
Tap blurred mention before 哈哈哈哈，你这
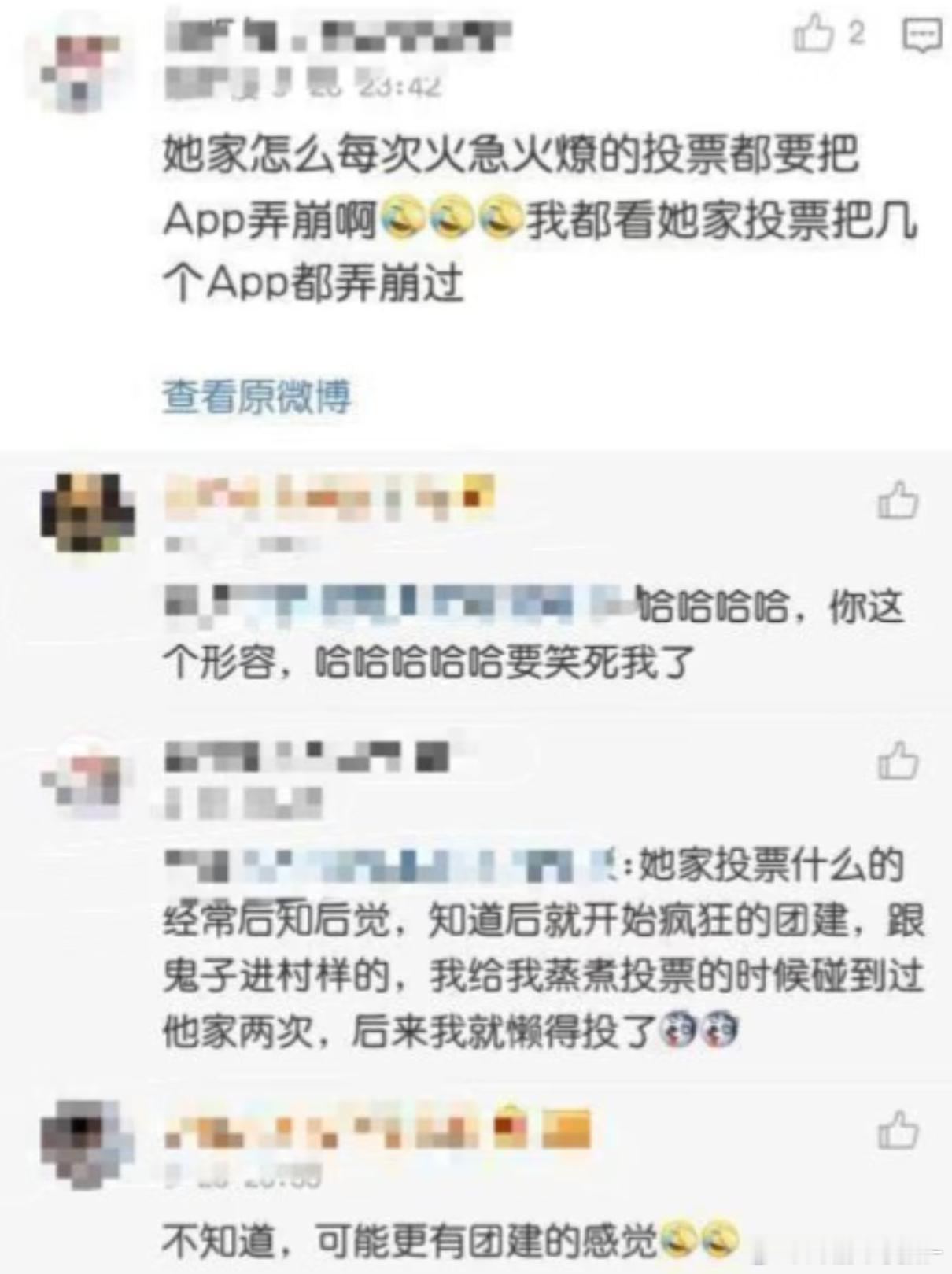click(x=400, y=605)
